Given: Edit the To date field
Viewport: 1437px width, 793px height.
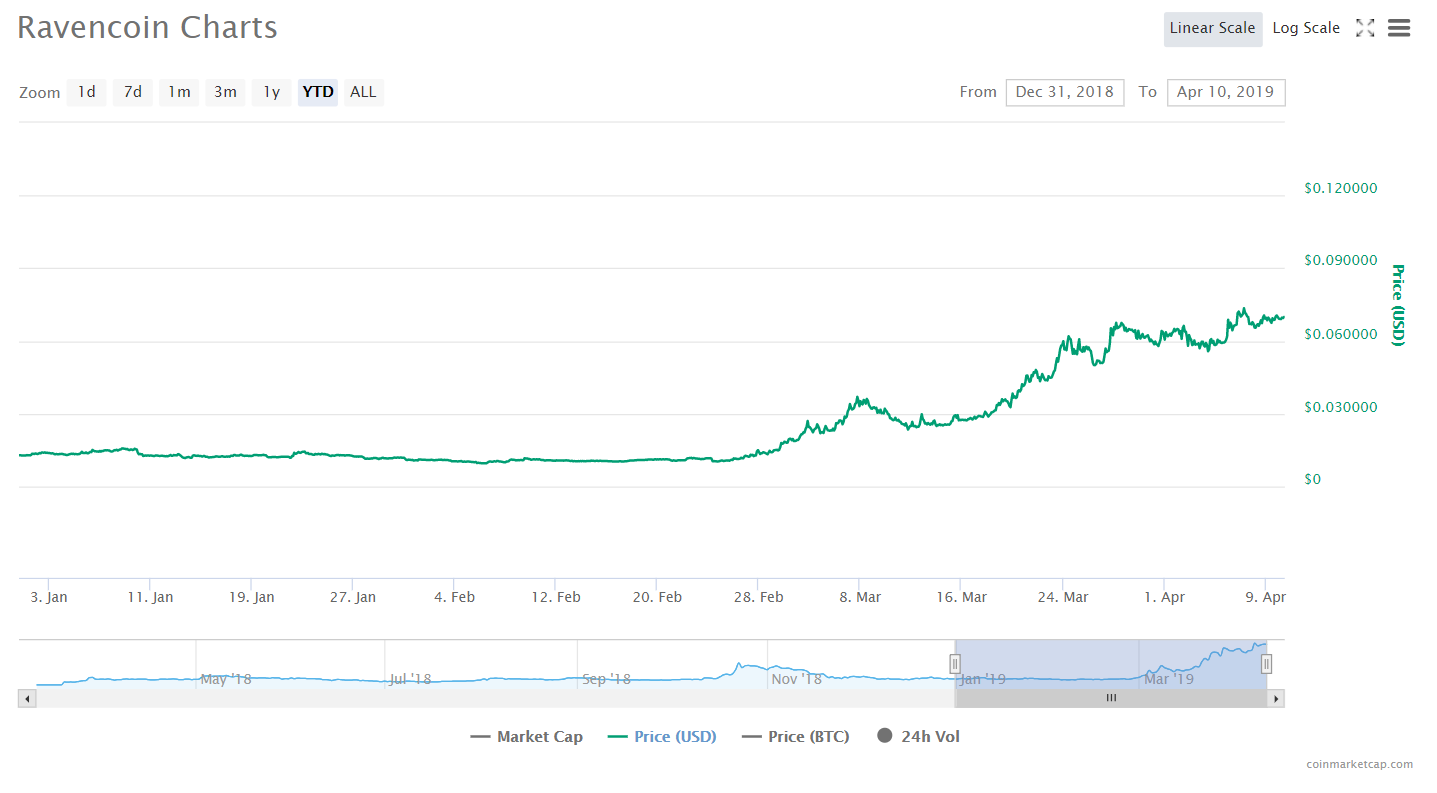Looking at the screenshot, I should tap(1226, 92).
